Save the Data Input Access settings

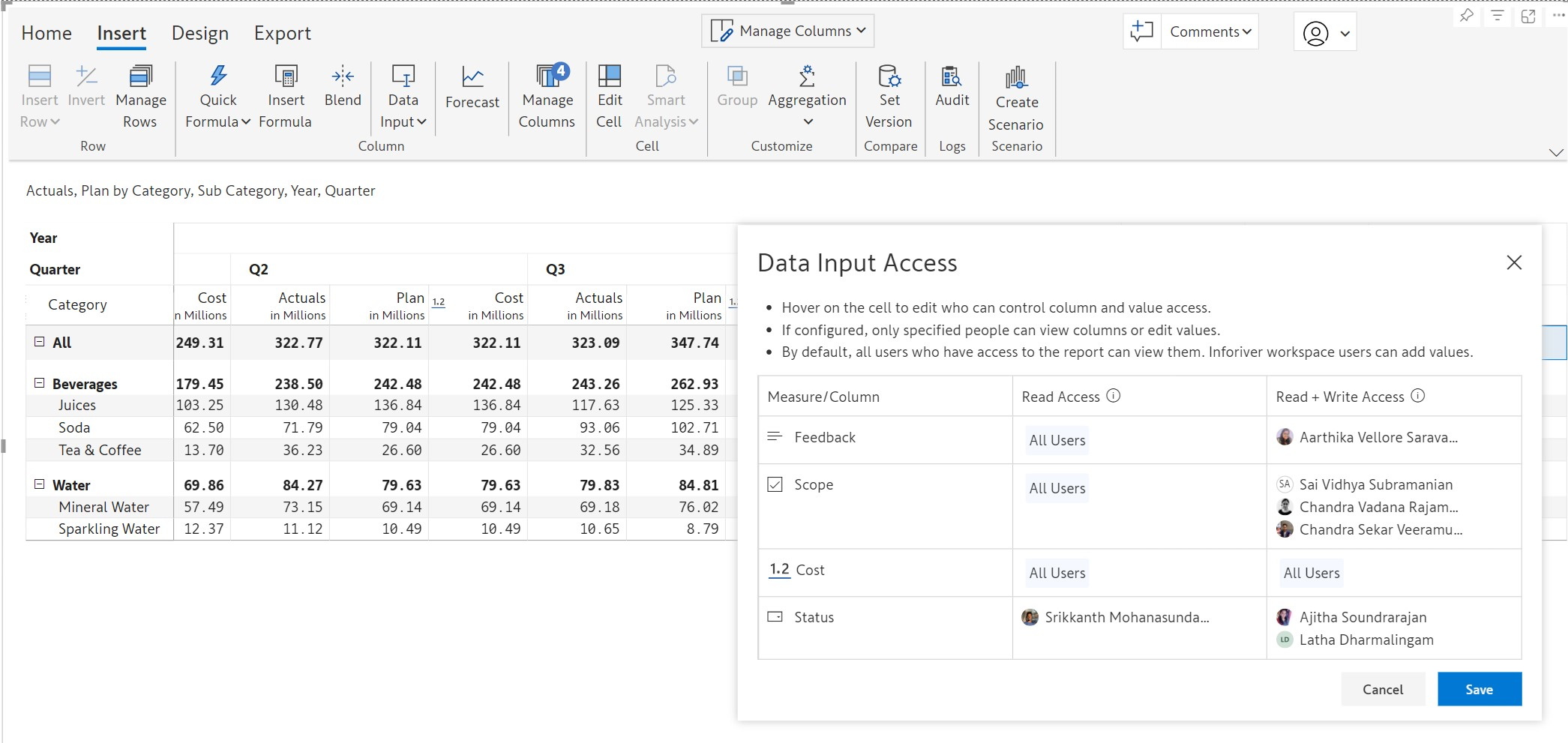point(1479,689)
